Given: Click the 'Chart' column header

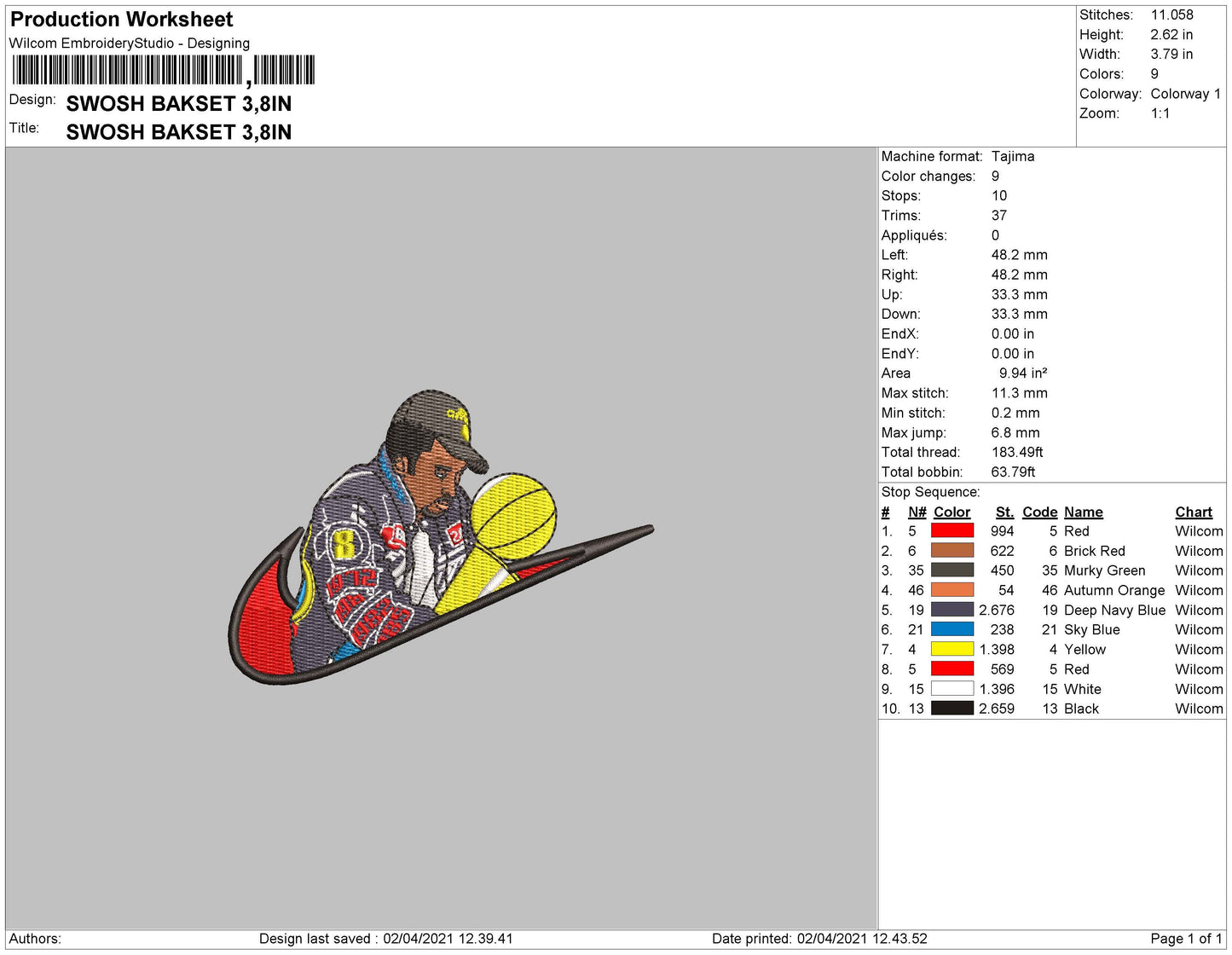Looking at the screenshot, I should pyautogui.click(x=1194, y=512).
